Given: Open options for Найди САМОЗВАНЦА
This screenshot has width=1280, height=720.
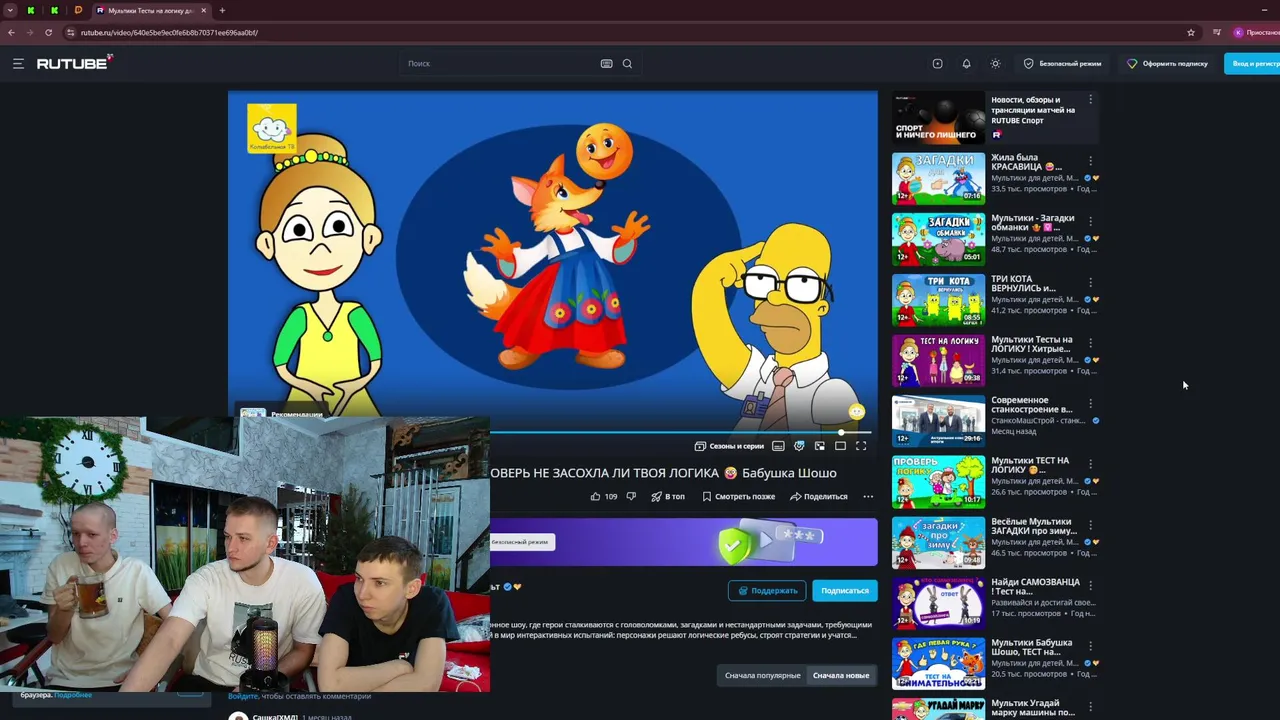Looking at the screenshot, I should coord(1090,586).
